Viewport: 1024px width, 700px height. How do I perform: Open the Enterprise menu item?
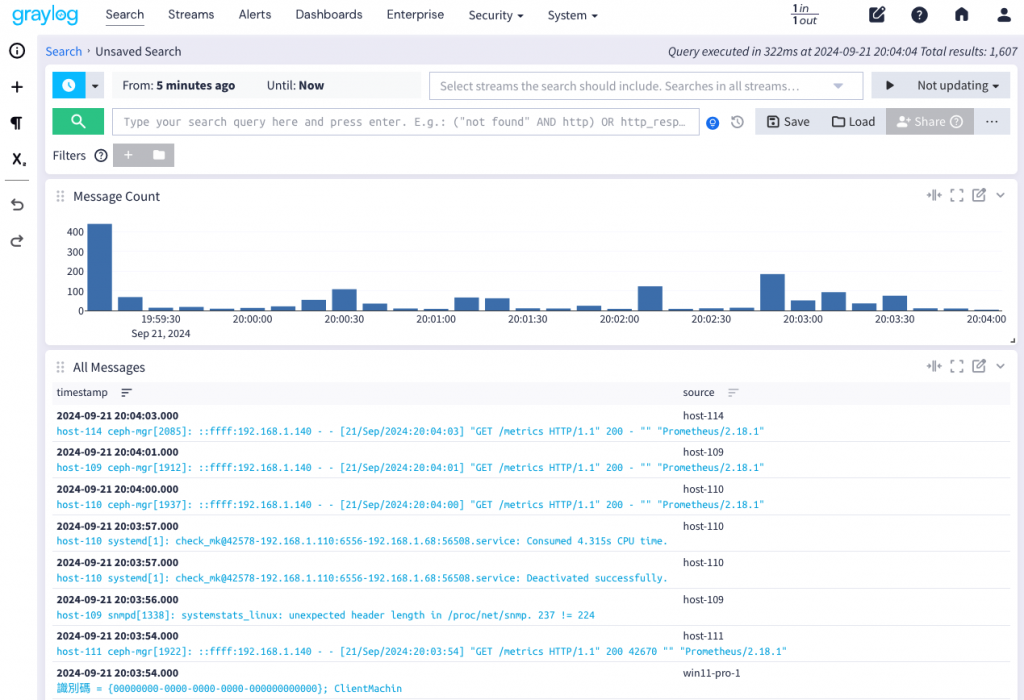tap(415, 14)
